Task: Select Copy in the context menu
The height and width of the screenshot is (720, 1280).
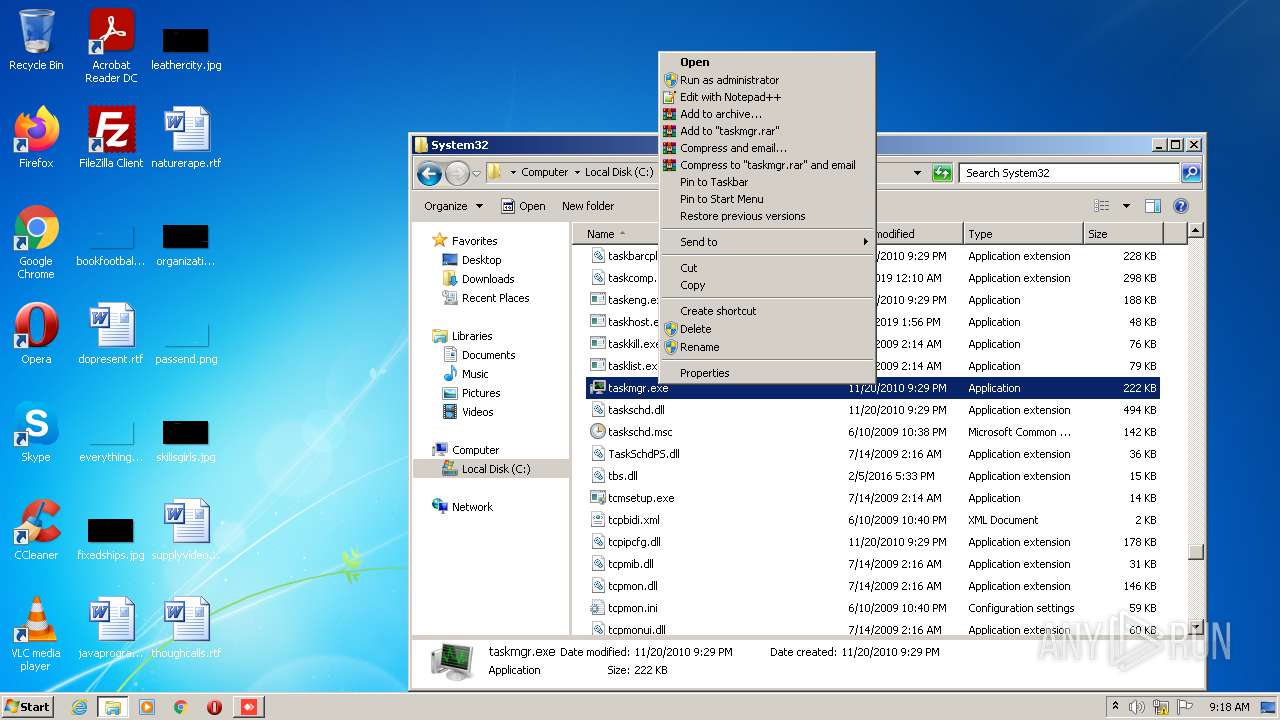Action: (x=767, y=285)
